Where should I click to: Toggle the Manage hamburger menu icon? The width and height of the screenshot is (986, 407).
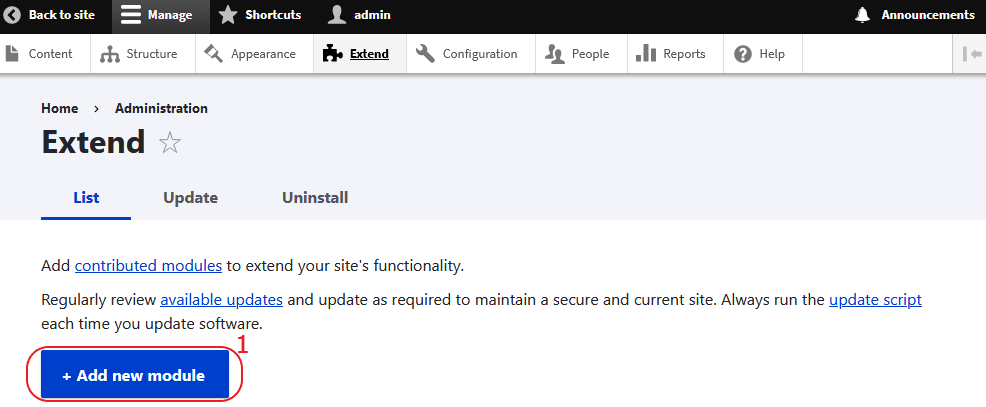point(131,15)
